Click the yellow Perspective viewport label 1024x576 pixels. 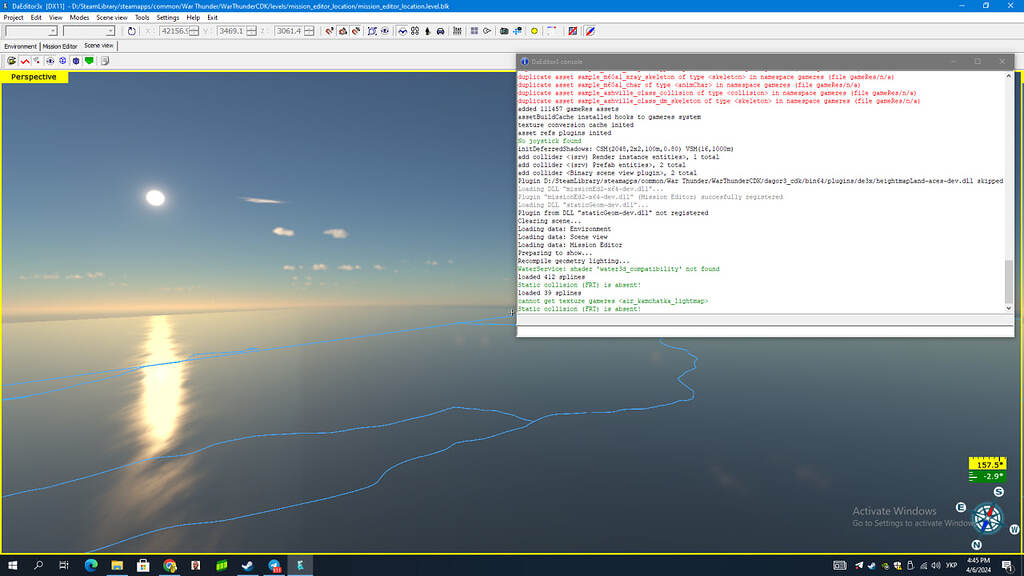click(33, 77)
